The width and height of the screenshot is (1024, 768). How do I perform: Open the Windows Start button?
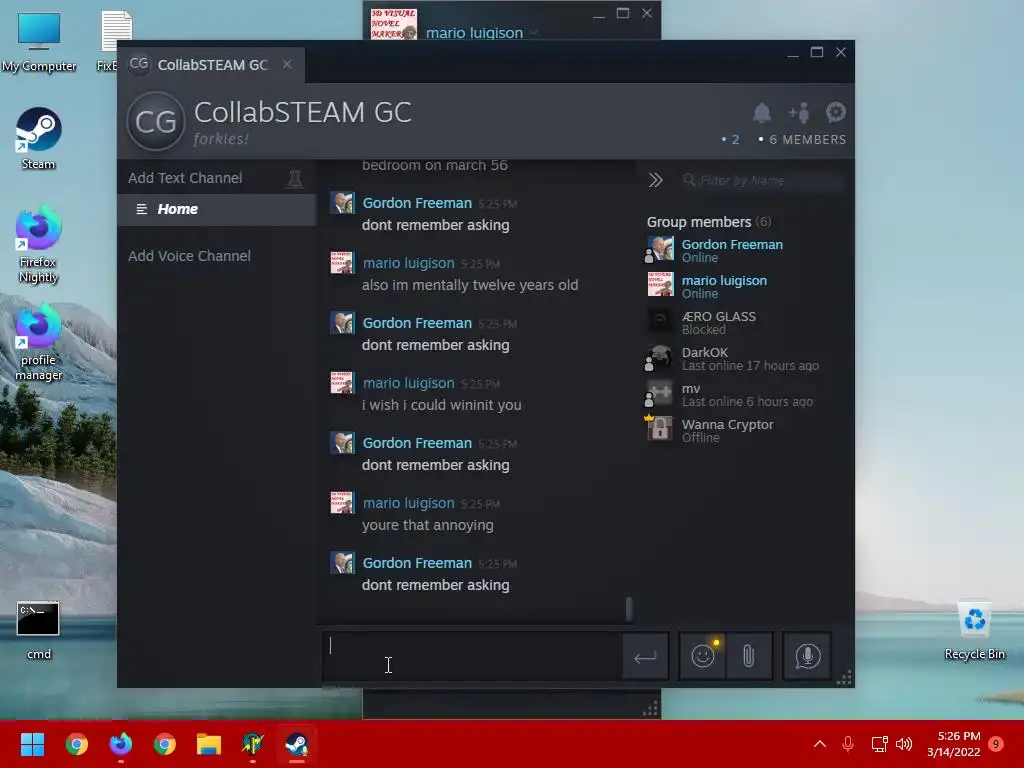(32, 744)
